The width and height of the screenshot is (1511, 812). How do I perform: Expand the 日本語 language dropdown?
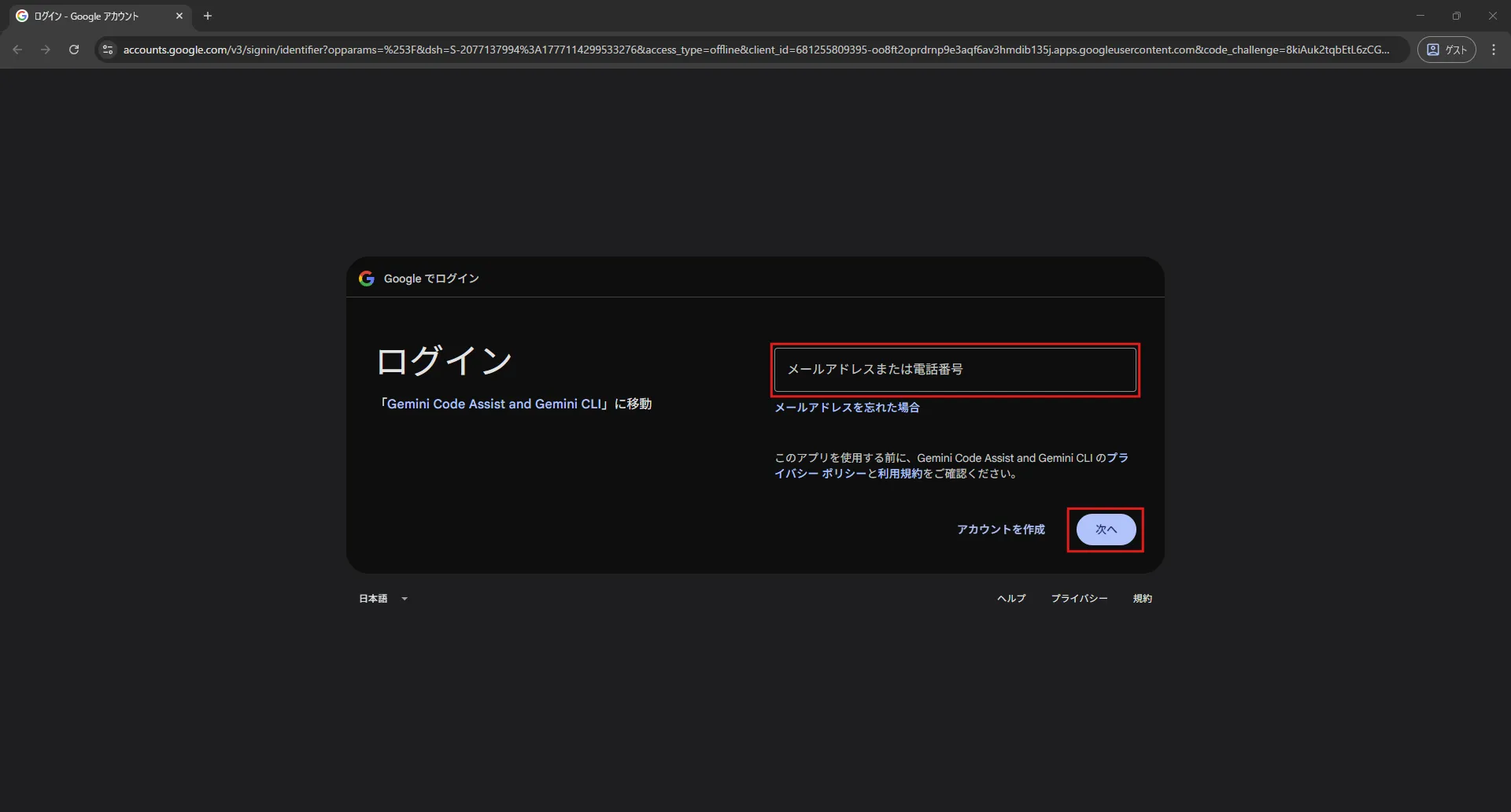point(383,599)
